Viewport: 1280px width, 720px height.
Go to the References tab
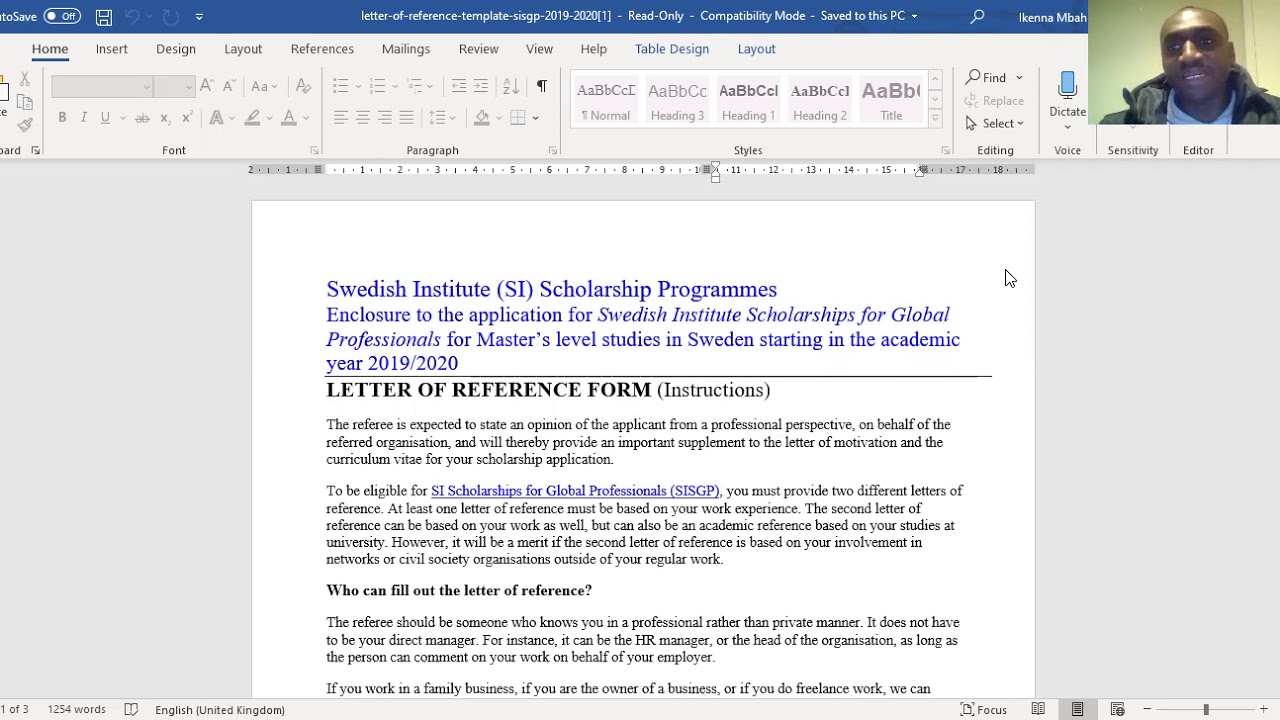click(x=322, y=49)
